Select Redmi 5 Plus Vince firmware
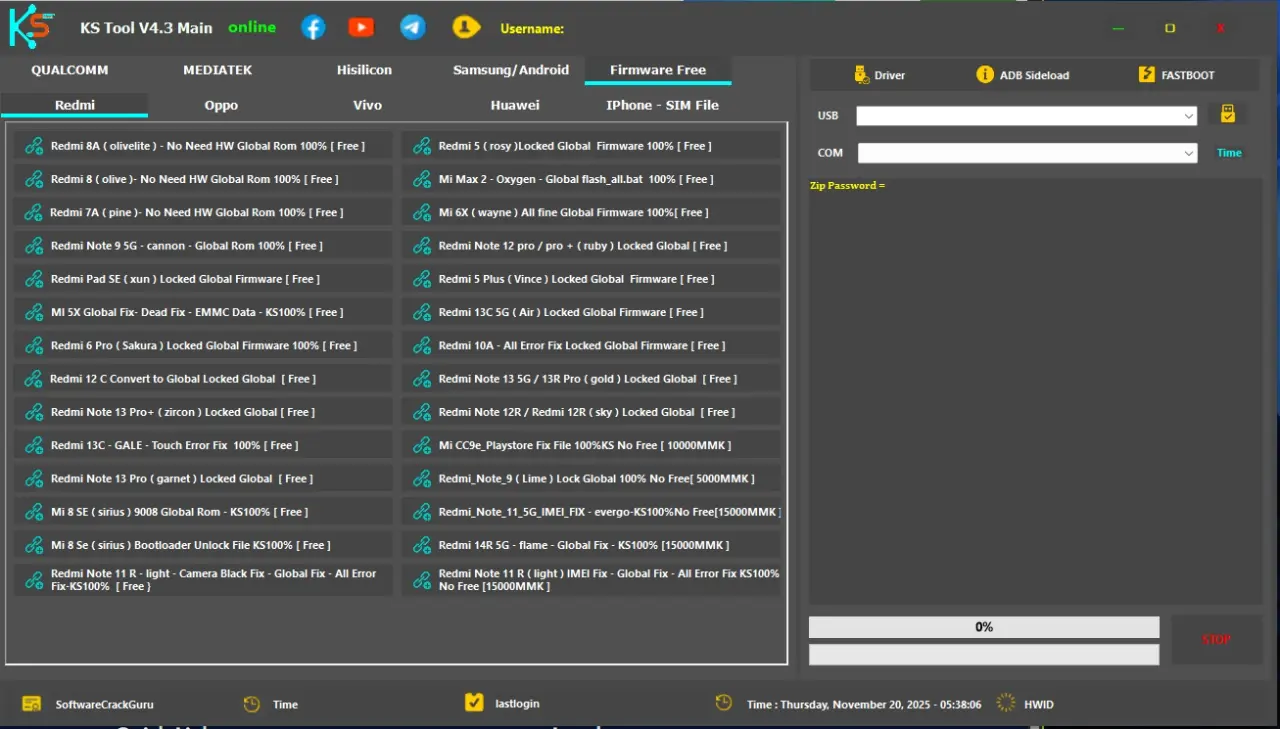 (591, 279)
